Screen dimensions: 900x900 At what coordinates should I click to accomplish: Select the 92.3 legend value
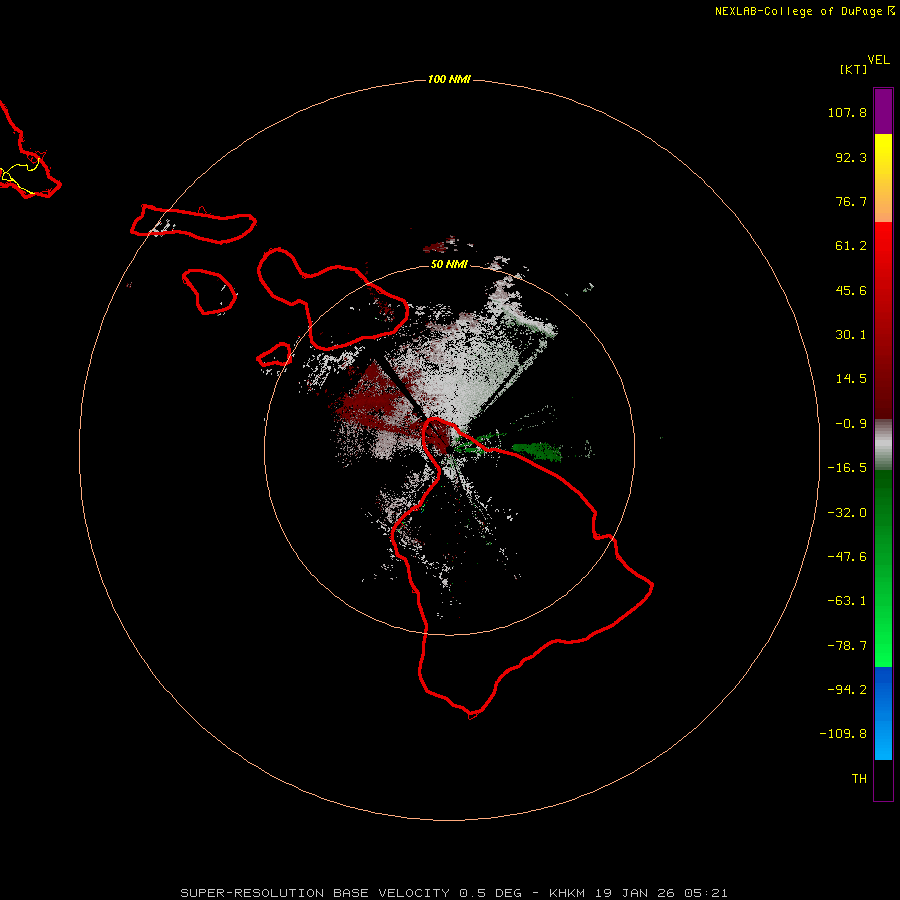pyautogui.click(x=851, y=157)
